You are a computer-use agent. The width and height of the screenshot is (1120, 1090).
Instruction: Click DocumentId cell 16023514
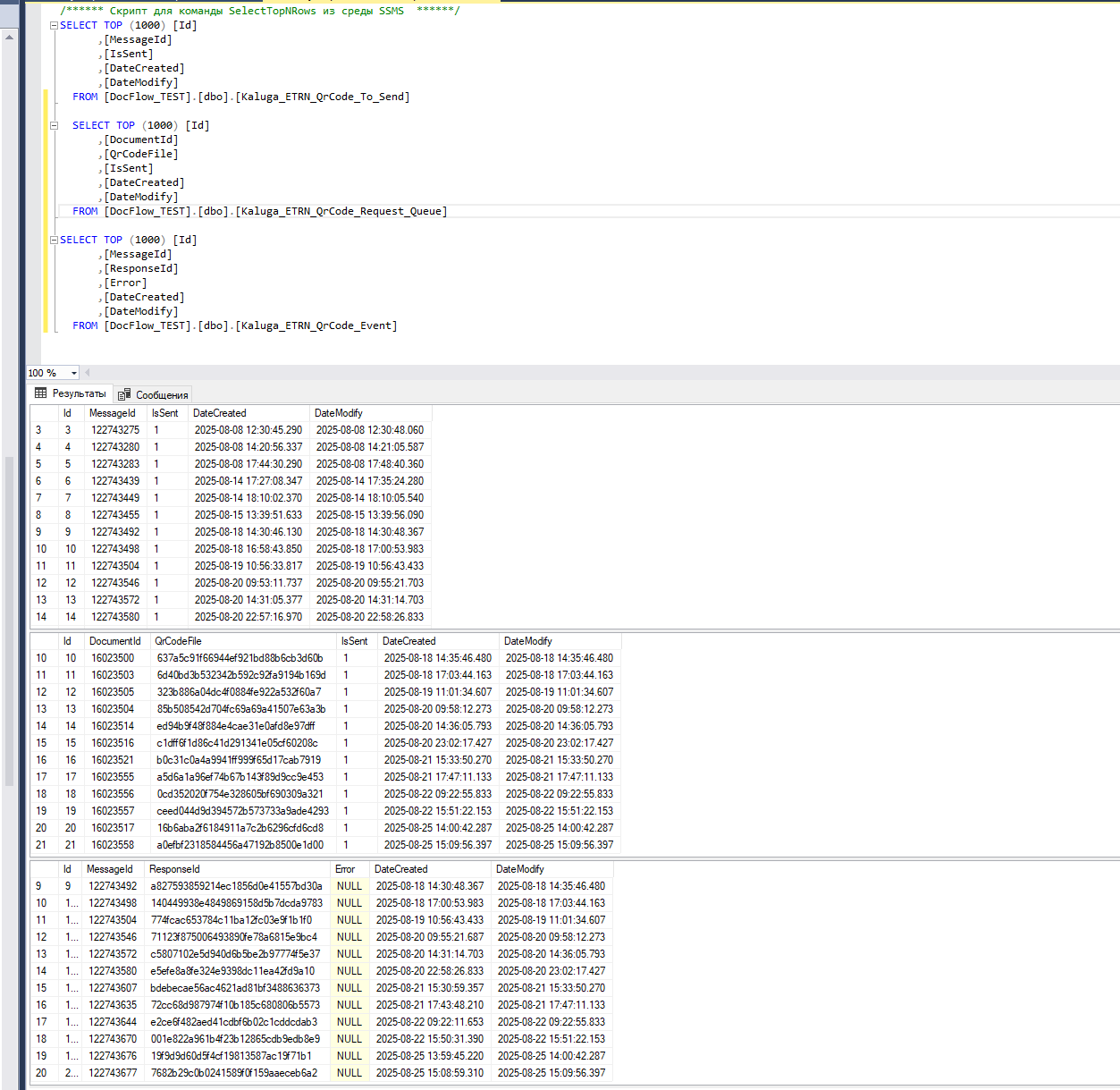point(116,726)
